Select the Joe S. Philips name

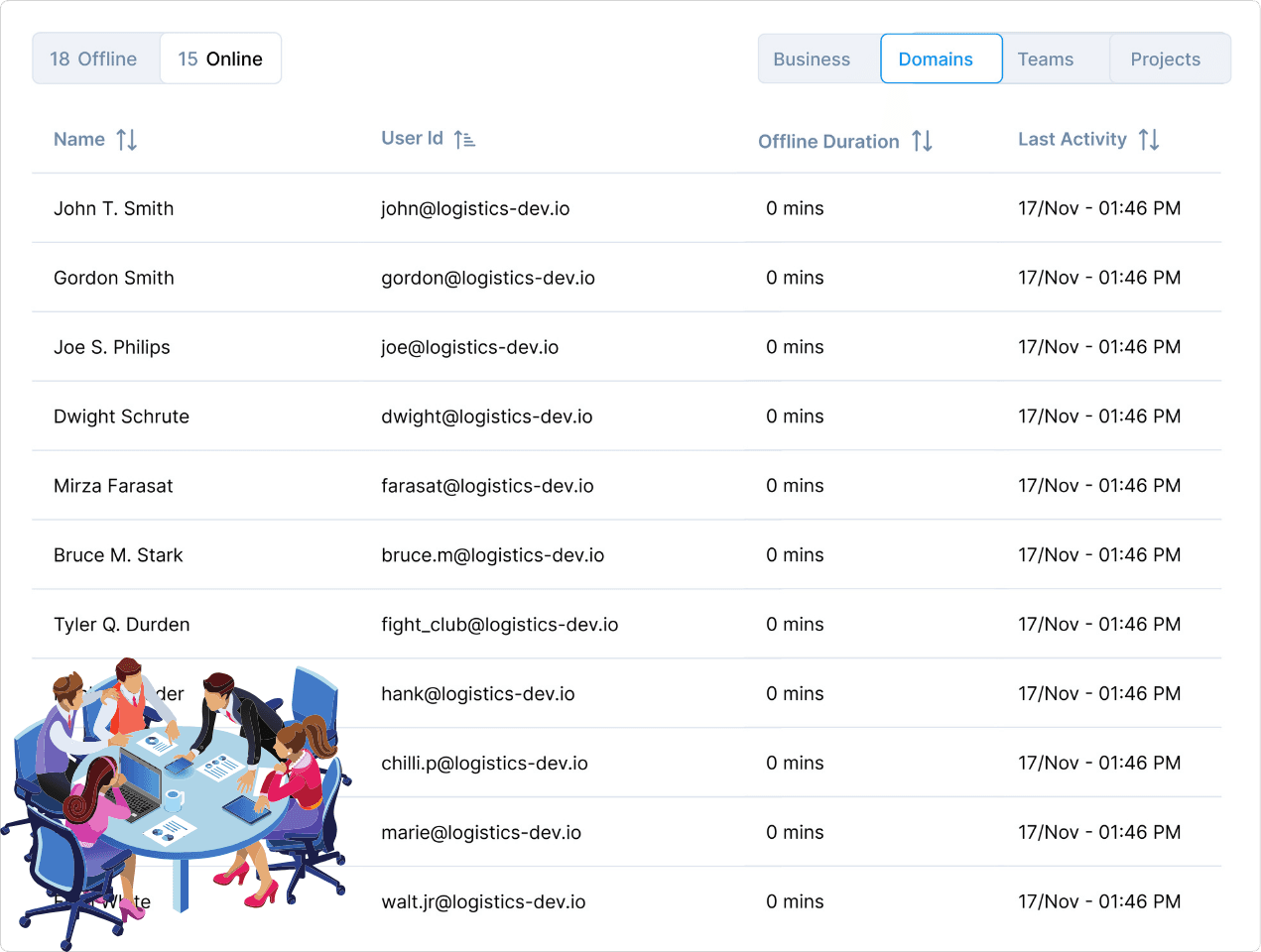click(112, 347)
